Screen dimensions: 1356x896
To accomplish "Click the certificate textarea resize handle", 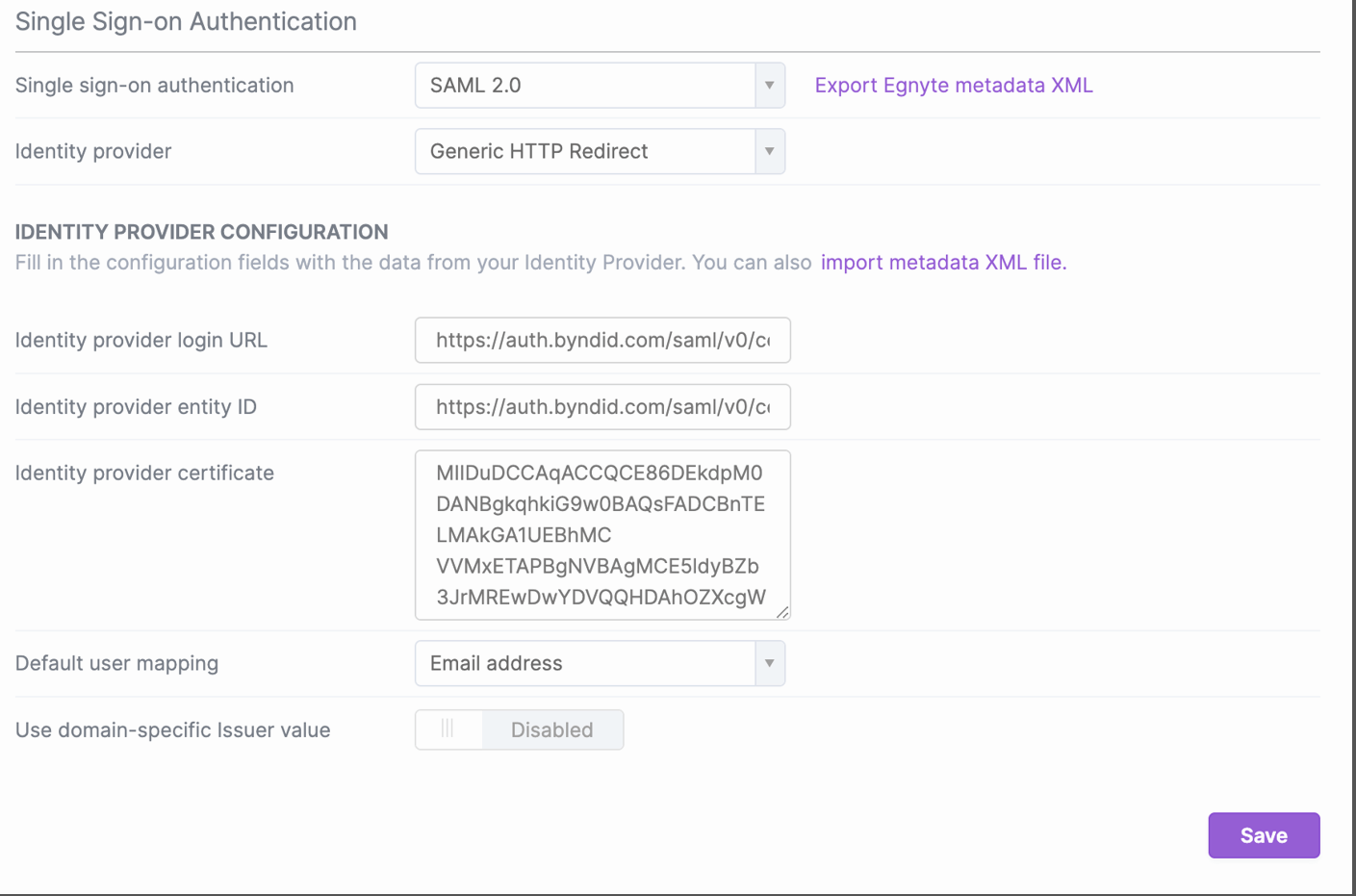I will click(782, 612).
